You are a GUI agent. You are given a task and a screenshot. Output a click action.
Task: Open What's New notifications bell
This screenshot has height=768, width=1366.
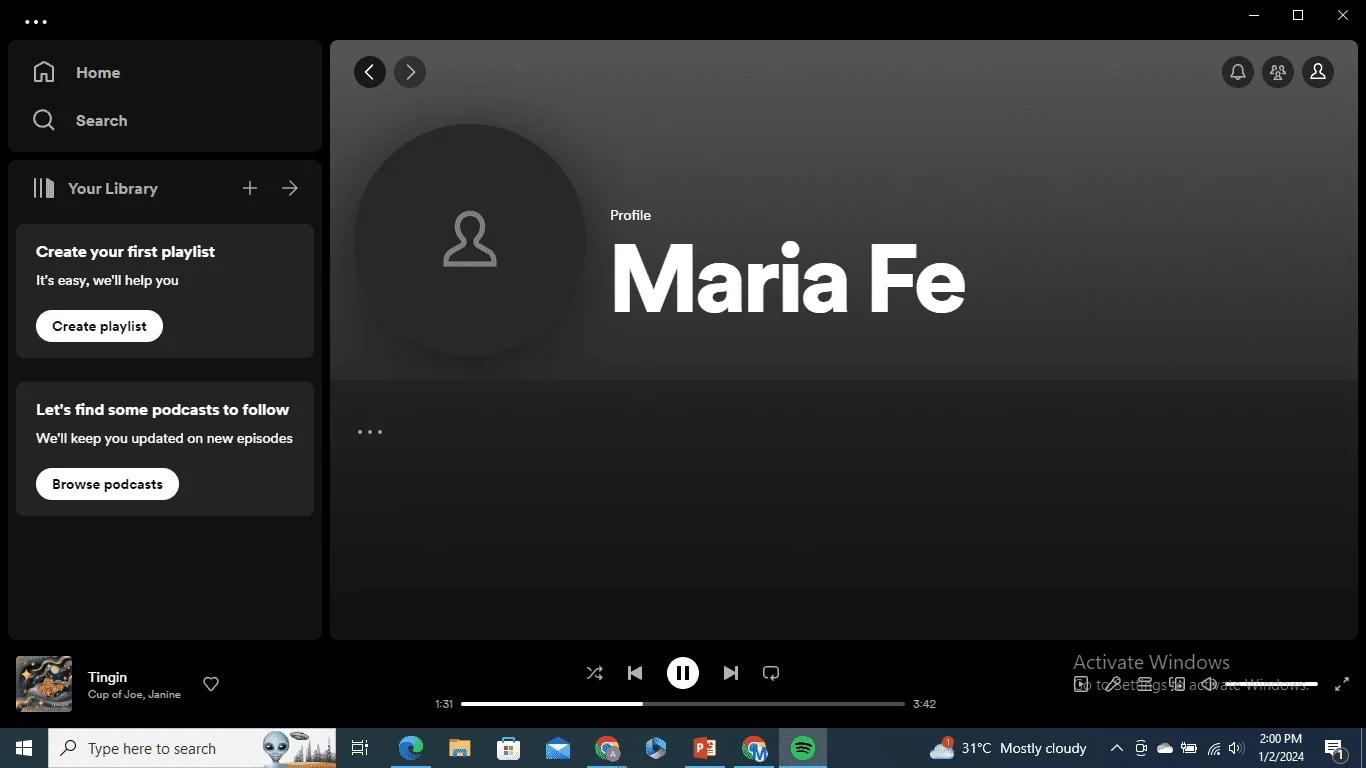tap(1238, 72)
